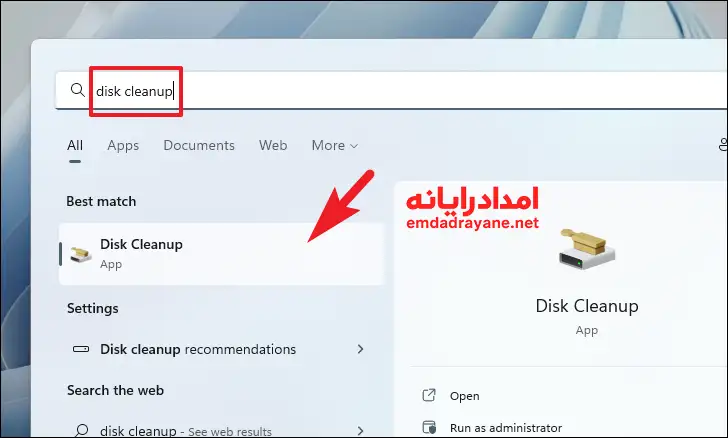Click the search field containing "disk cleanup"
This screenshot has width=728, height=438.
pyautogui.click(x=400, y=91)
